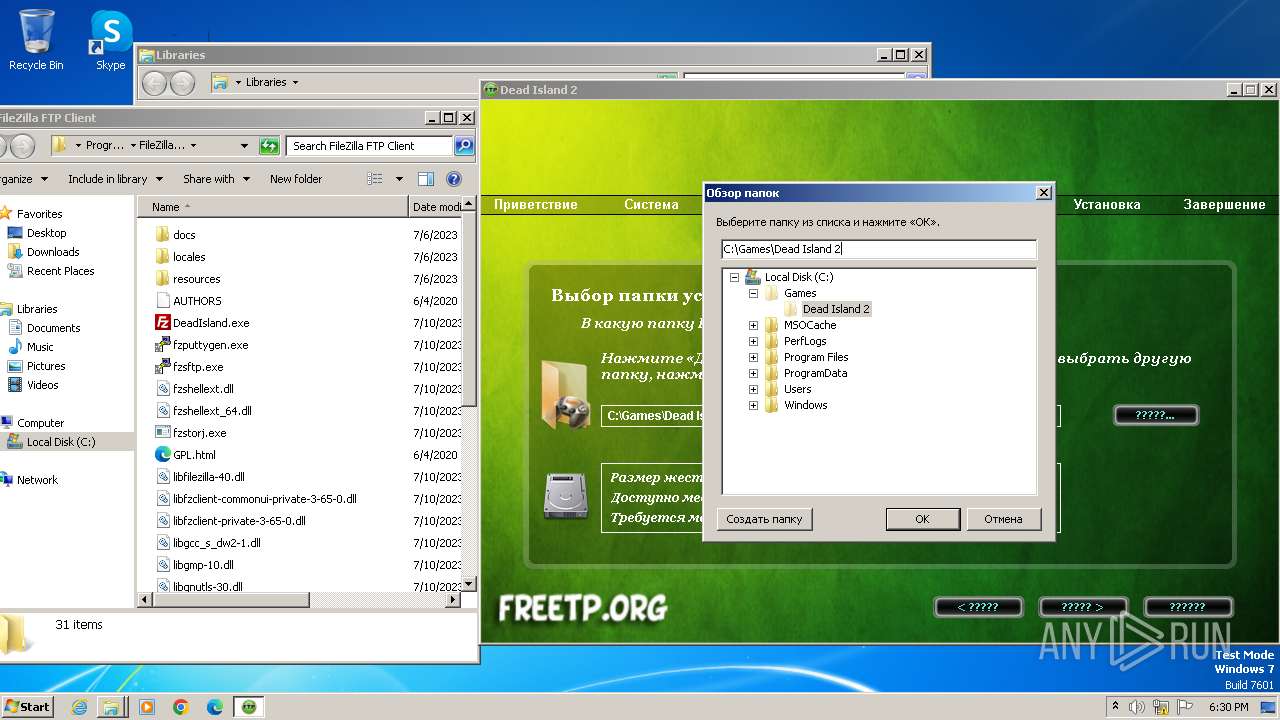Open the view options dropdown arrow

coord(399,179)
